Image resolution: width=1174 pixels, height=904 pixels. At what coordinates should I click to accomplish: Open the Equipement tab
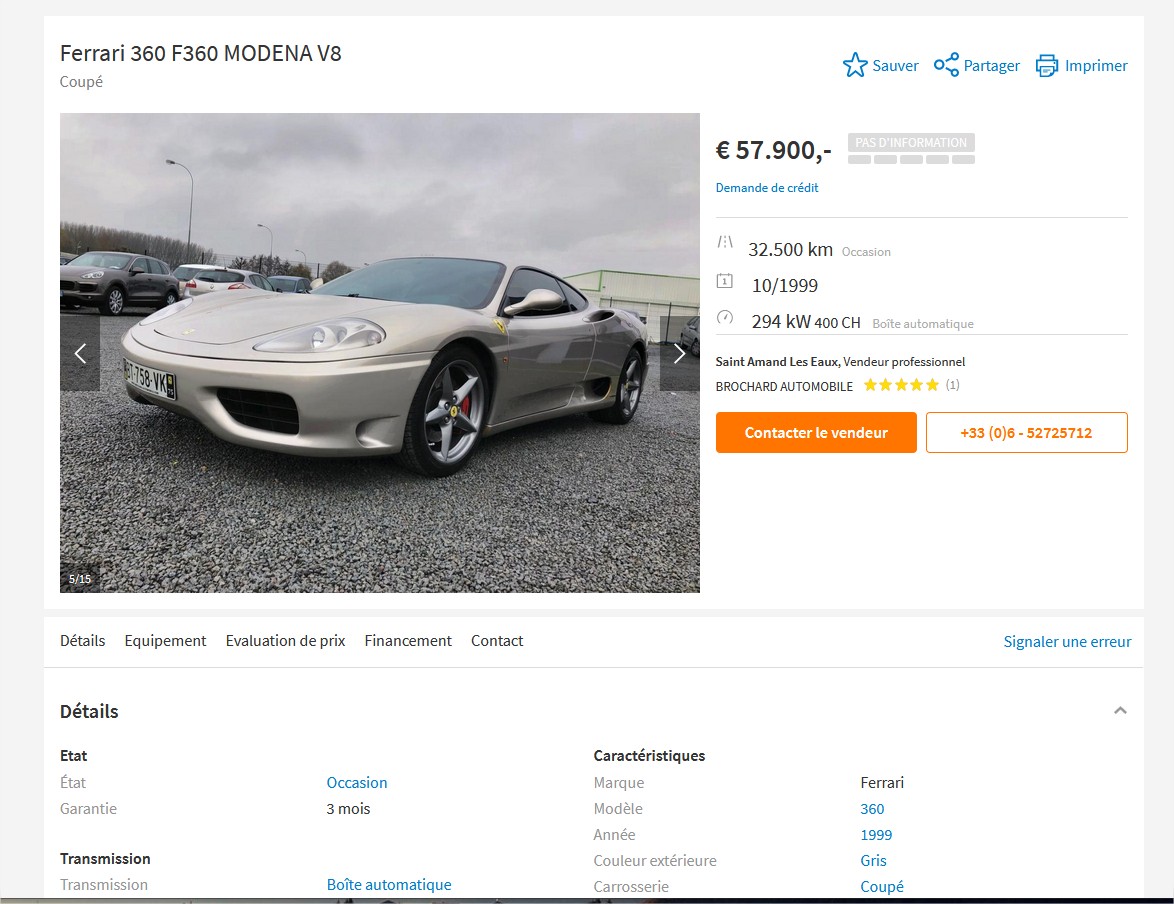[x=165, y=641]
